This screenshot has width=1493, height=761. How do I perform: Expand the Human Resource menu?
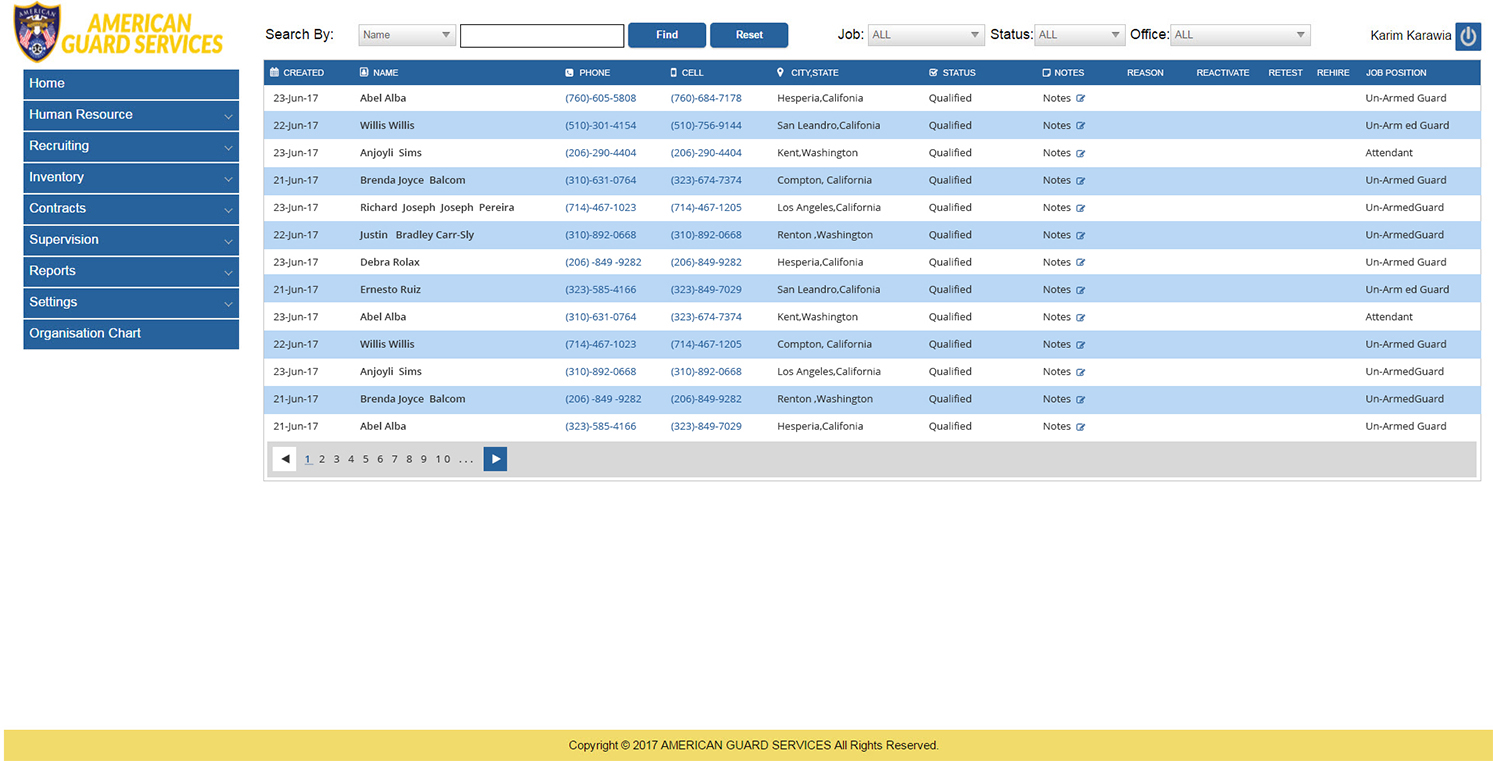click(x=131, y=115)
